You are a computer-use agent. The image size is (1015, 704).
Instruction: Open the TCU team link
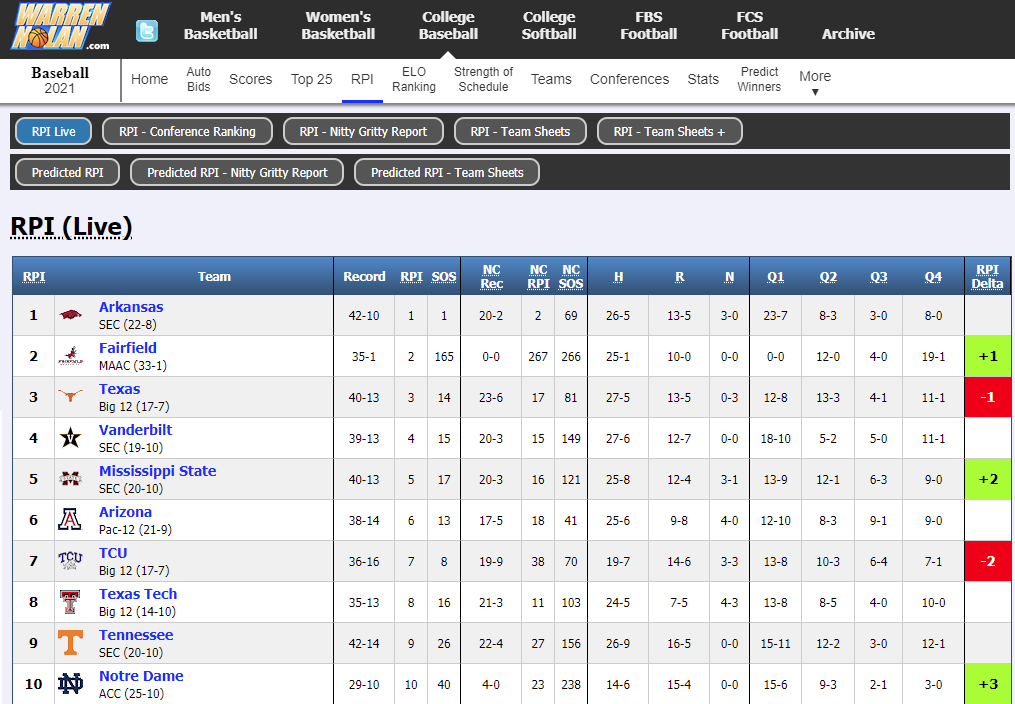click(113, 553)
